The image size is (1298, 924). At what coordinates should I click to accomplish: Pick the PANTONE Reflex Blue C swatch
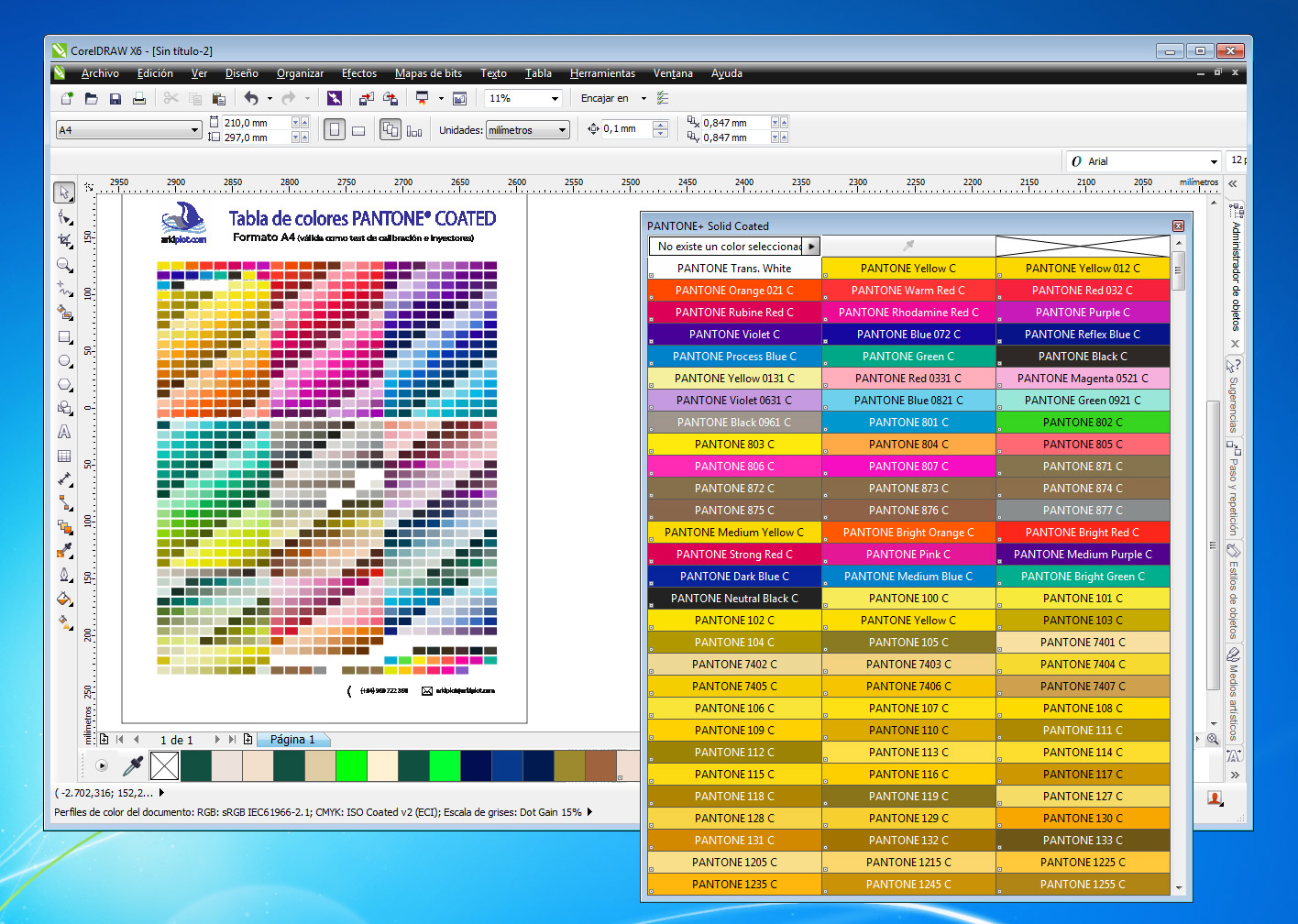coord(1083,335)
